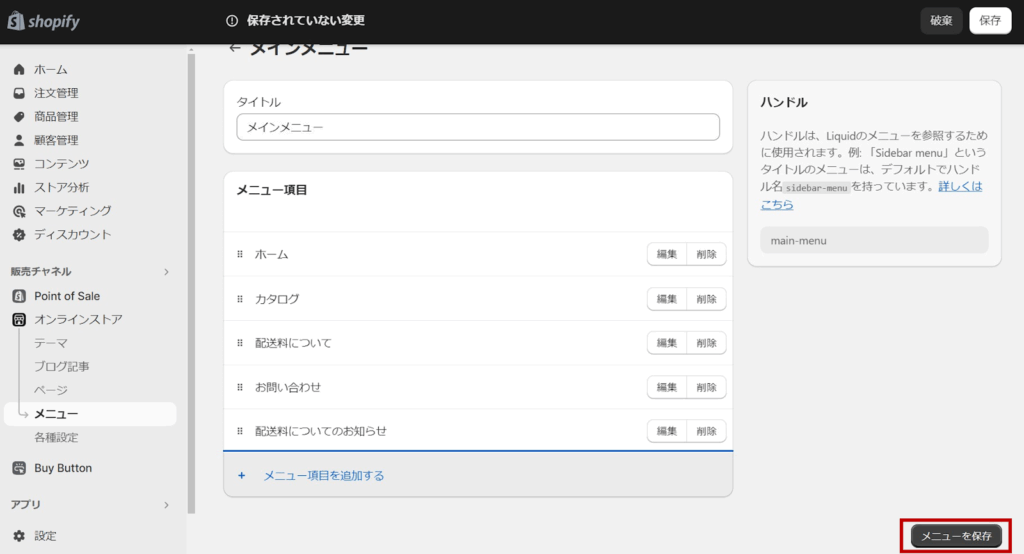Click the main-menu handle field
This screenshot has width=1024, height=554.
[x=874, y=240]
